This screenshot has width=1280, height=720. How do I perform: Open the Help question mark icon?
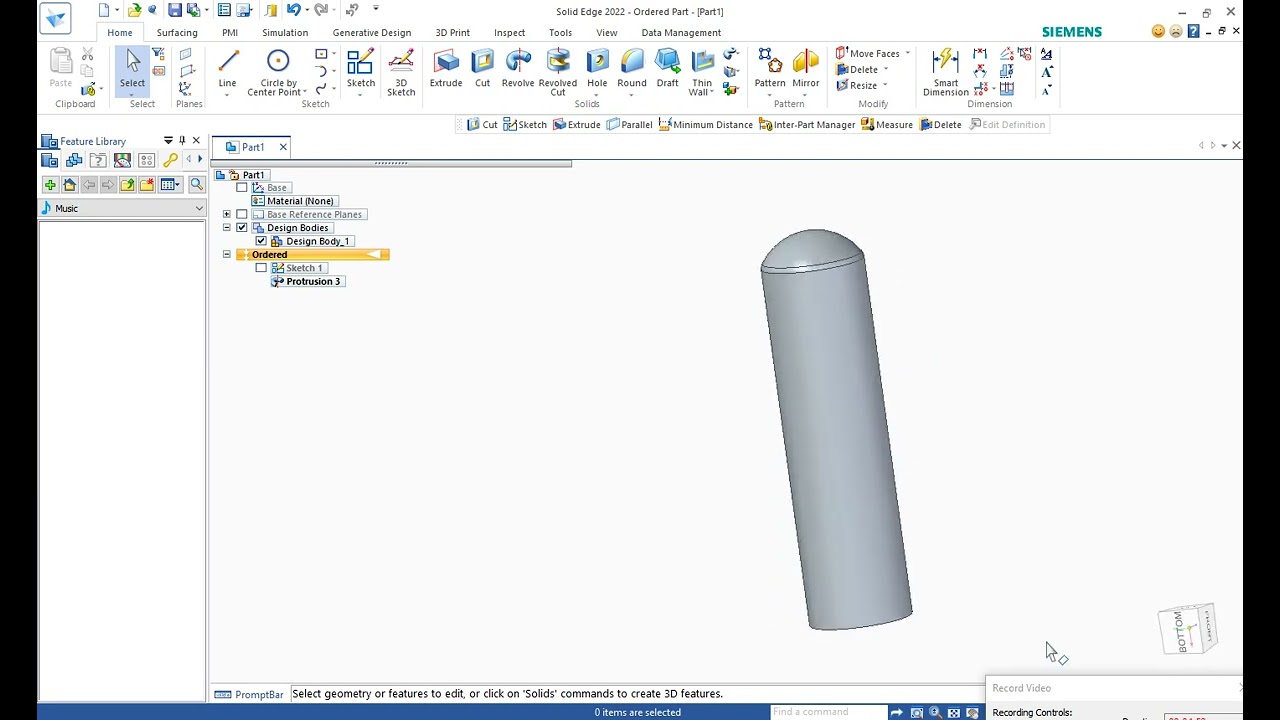pyautogui.click(x=1193, y=32)
